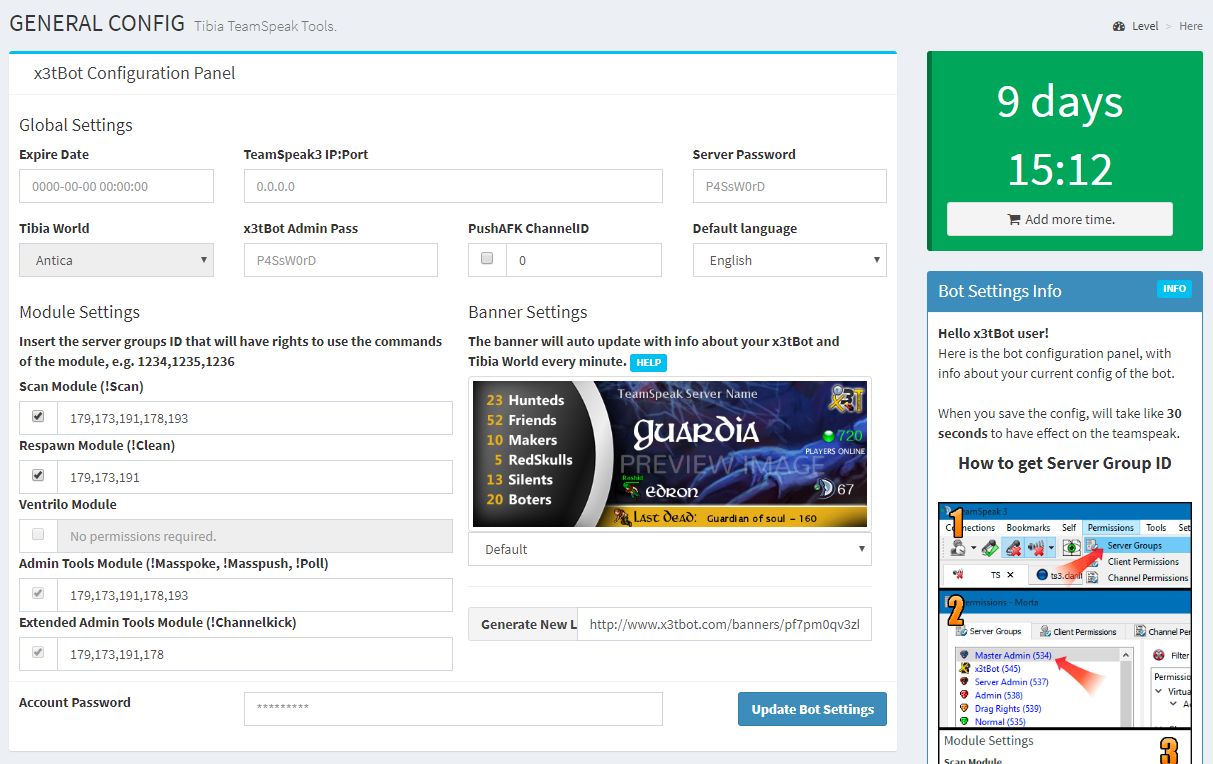Click the INFO badge in Bot Settings Info
The width and height of the screenshot is (1213, 764).
[1174, 289]
